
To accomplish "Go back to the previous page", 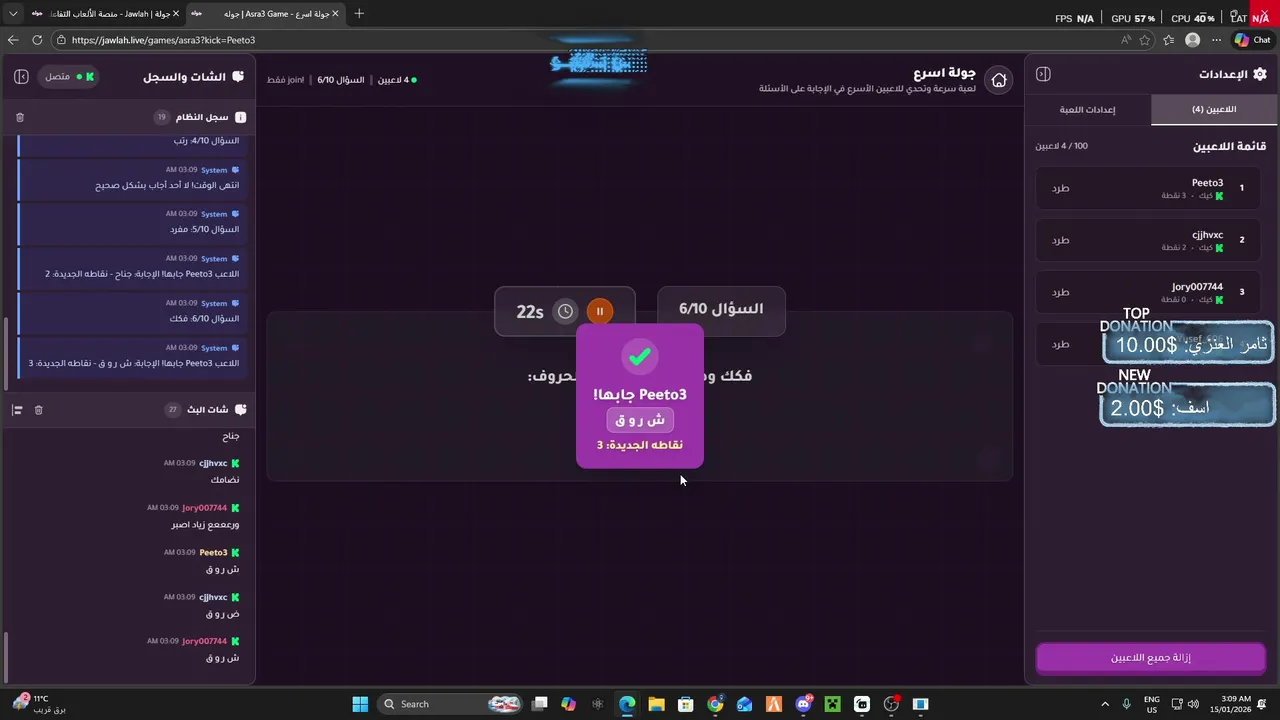I will (x=13, y=40).
